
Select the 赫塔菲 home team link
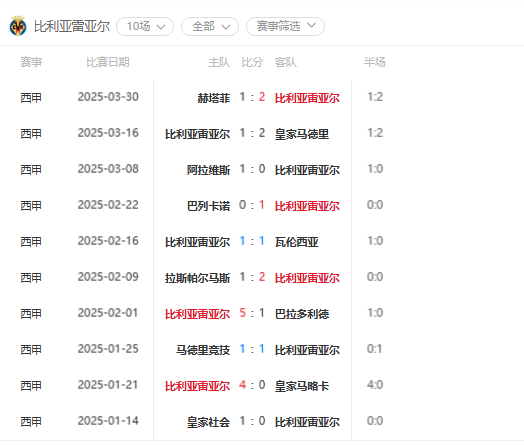click(214, 98)
